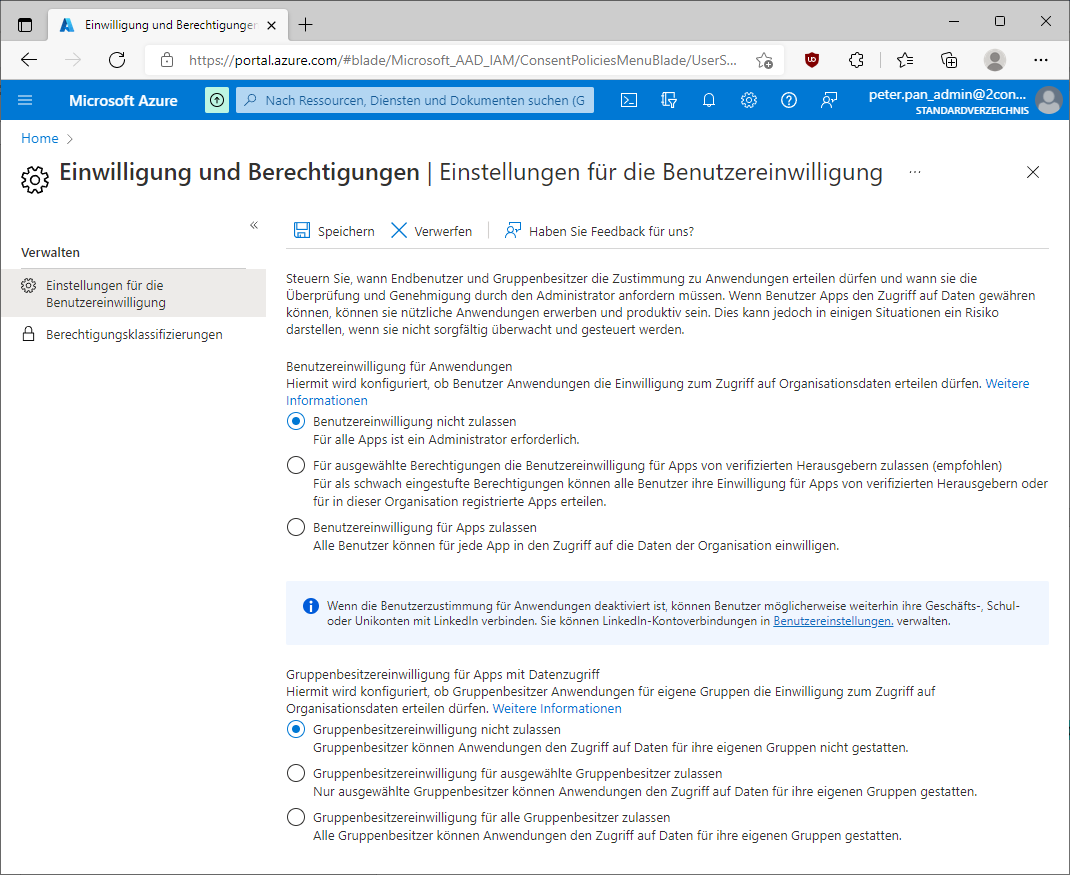Open Einstellungen für die Benutzereinwilligung menu item
The image size is (1070, 875).
coord(133,293)
